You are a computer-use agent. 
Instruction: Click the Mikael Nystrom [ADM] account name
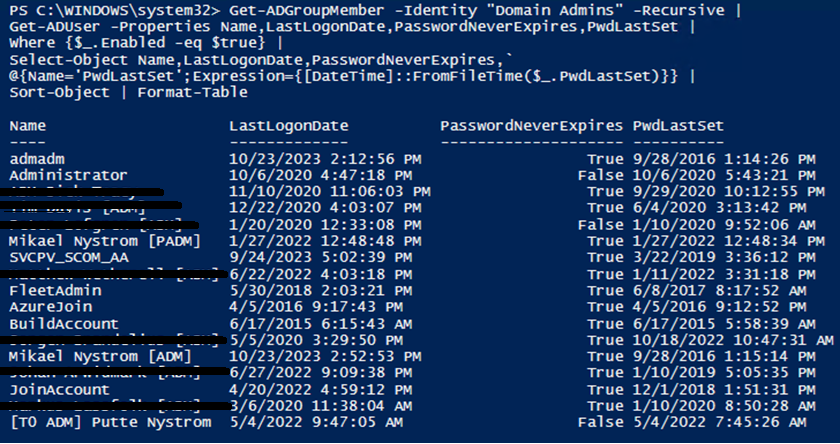tap(101, 356)
